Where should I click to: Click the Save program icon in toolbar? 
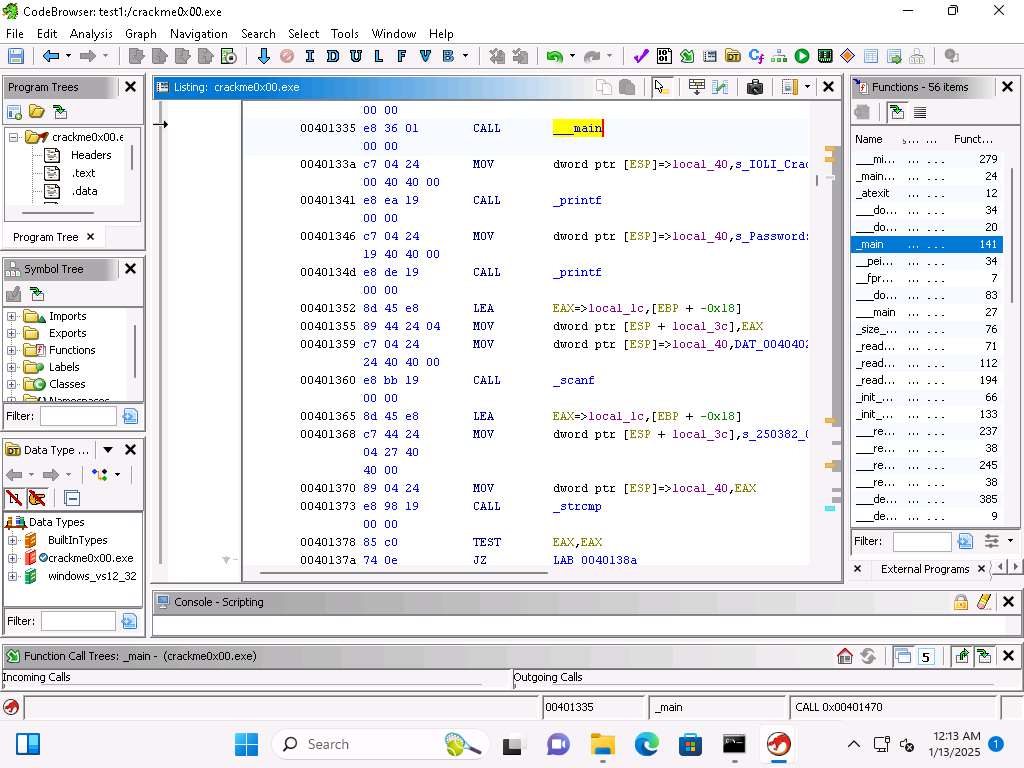(x=16, y=56)
